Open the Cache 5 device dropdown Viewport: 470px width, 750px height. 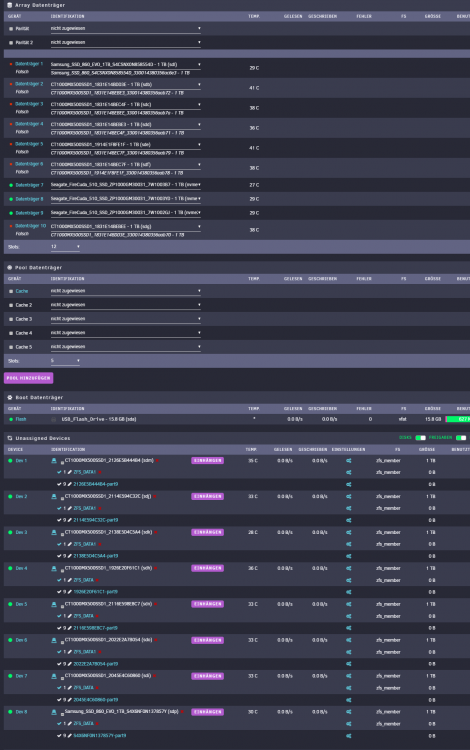(x=125, y=347)
